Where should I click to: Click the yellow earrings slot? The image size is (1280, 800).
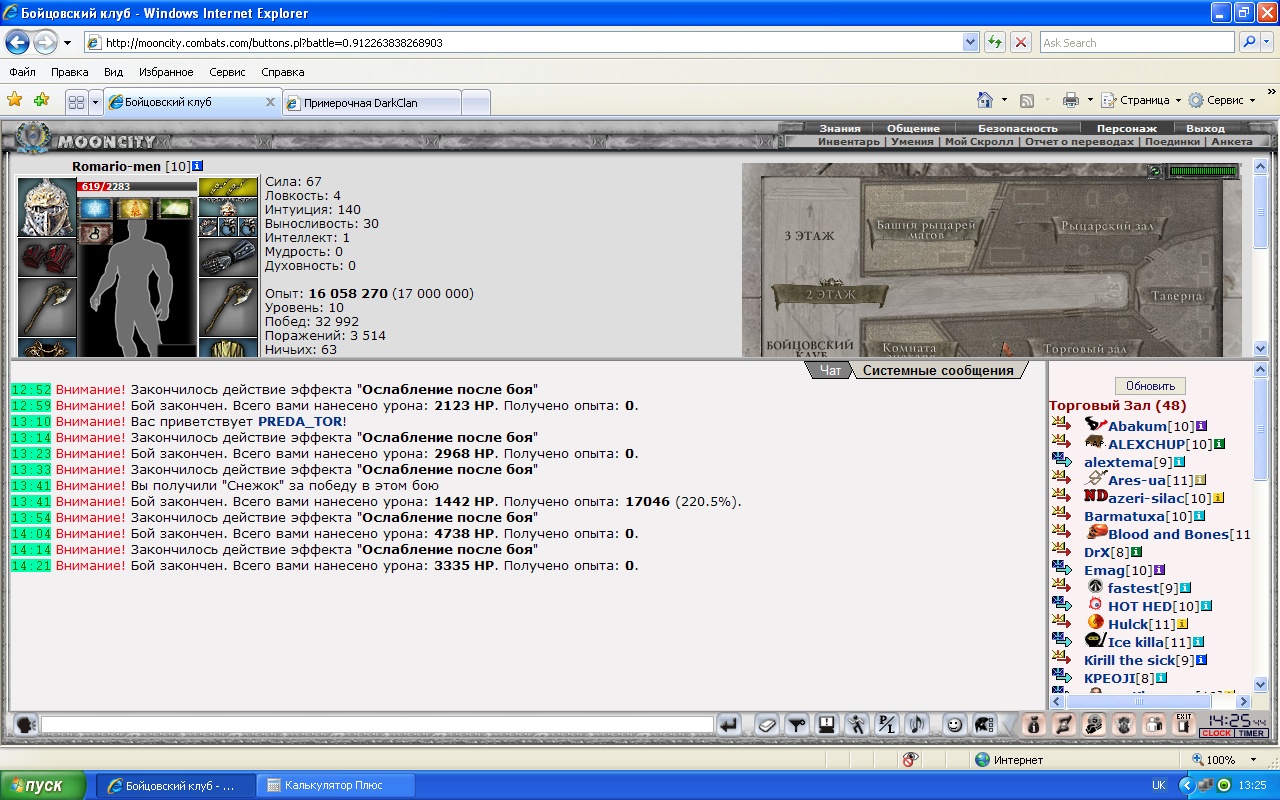[x=228, y=188]
